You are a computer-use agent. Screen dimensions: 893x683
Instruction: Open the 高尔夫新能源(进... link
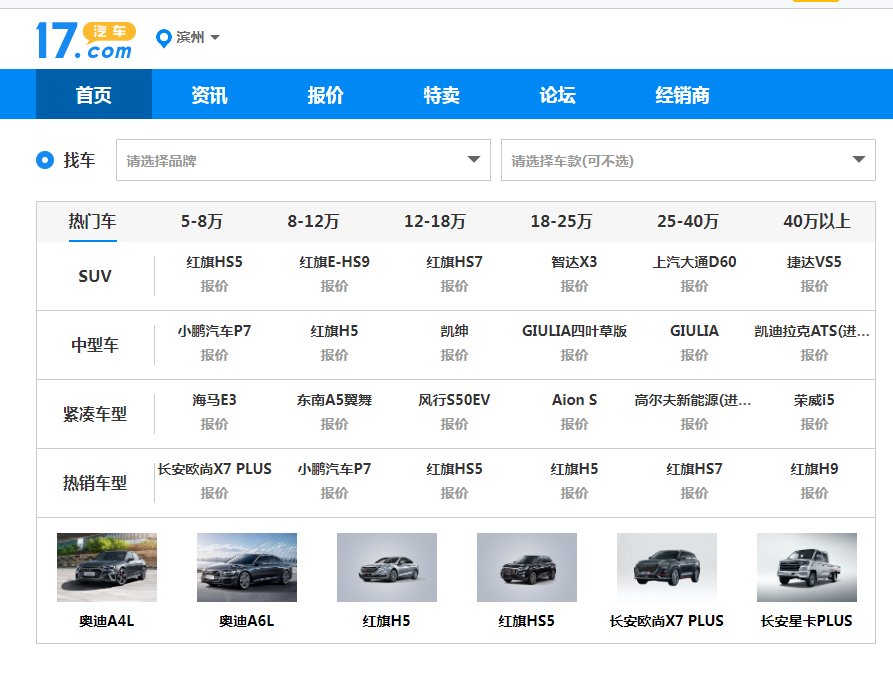(x=693, y=400)
